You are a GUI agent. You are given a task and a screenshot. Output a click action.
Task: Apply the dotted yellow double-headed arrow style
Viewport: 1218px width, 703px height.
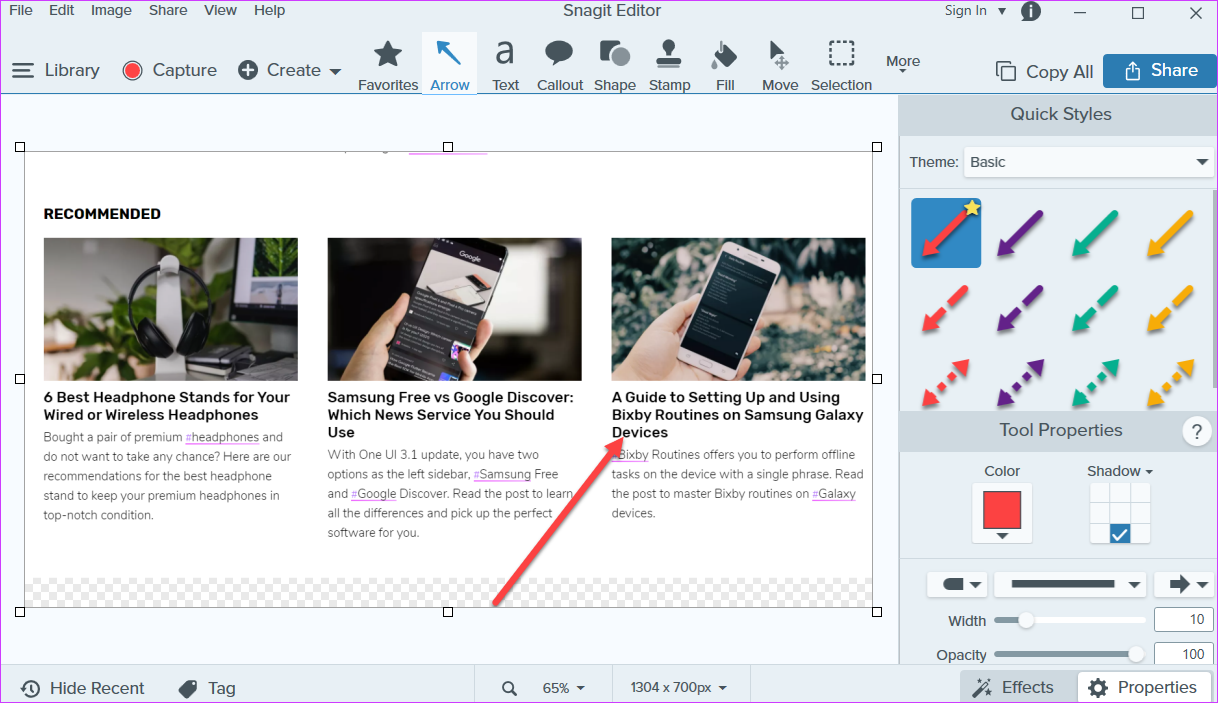tap(1170, 384)
